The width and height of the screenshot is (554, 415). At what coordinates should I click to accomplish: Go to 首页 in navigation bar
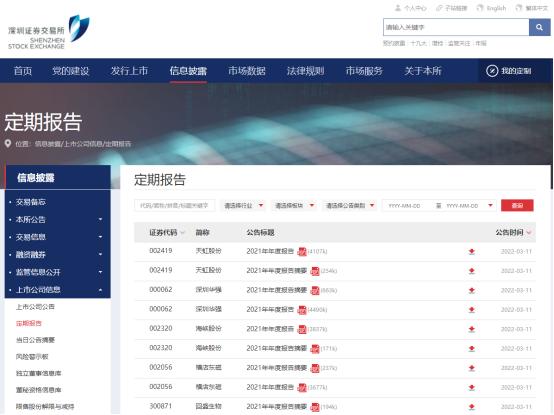coord(23,71)
